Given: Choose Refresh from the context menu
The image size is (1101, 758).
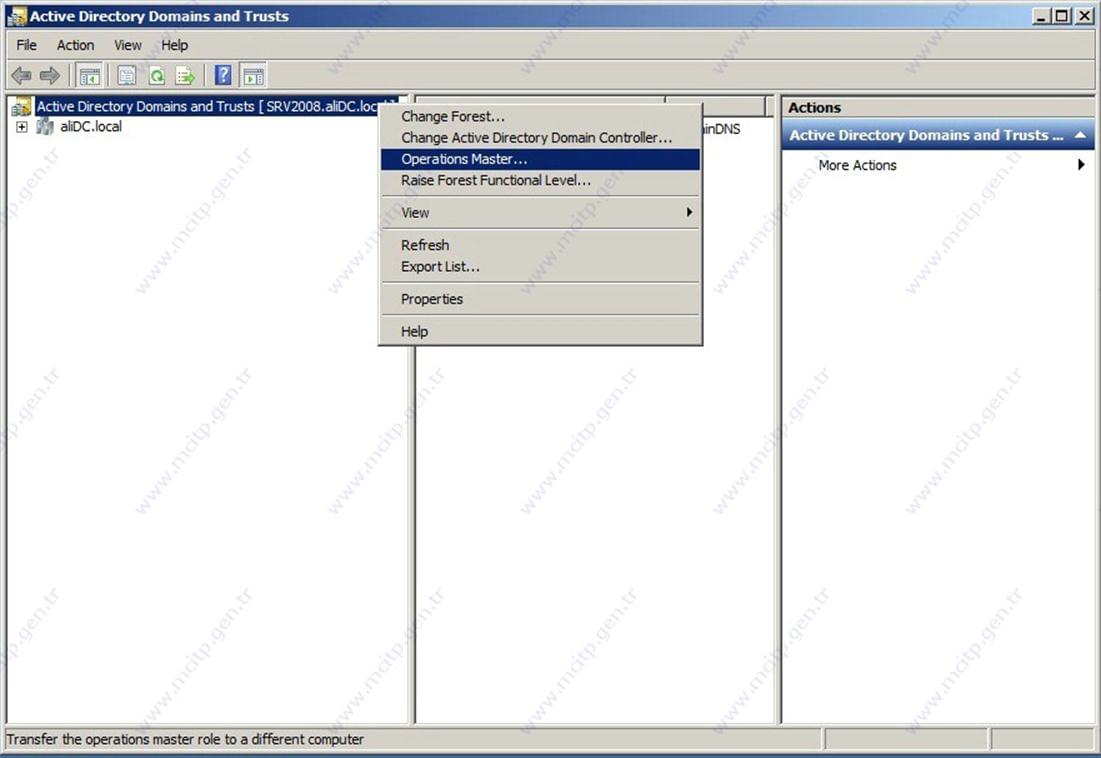Looking at the screenshot, I should tap(541, 245).
